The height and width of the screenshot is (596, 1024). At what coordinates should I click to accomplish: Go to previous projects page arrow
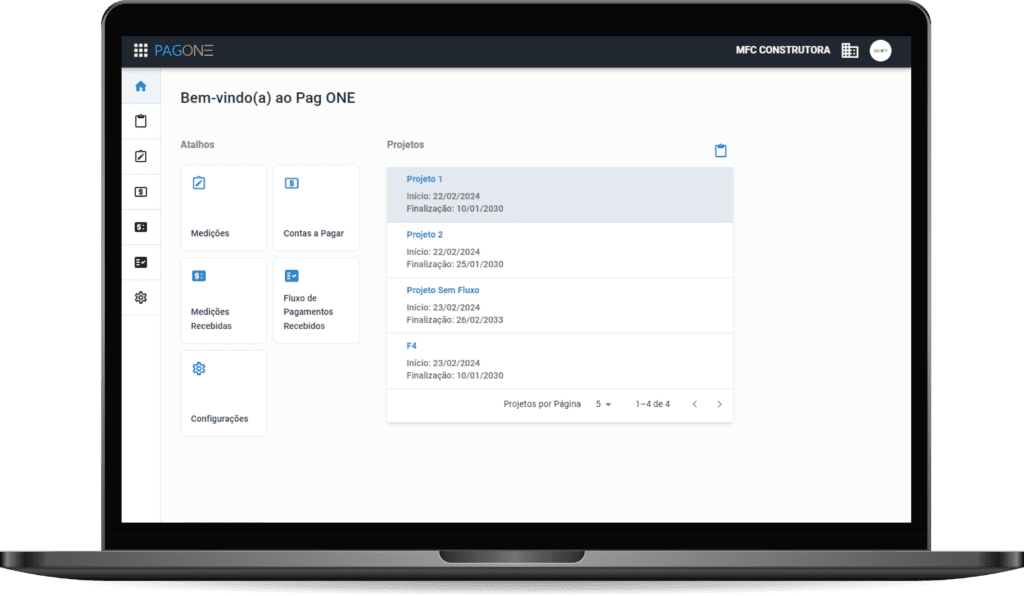coord(695,404)
